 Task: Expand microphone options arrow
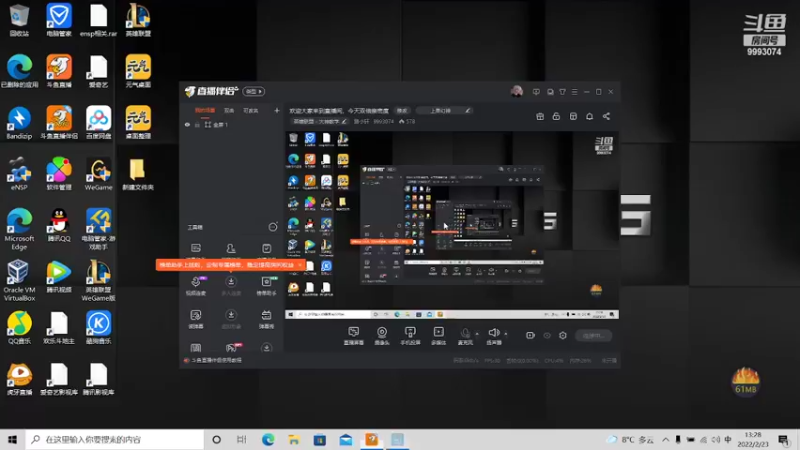[477, 334]
